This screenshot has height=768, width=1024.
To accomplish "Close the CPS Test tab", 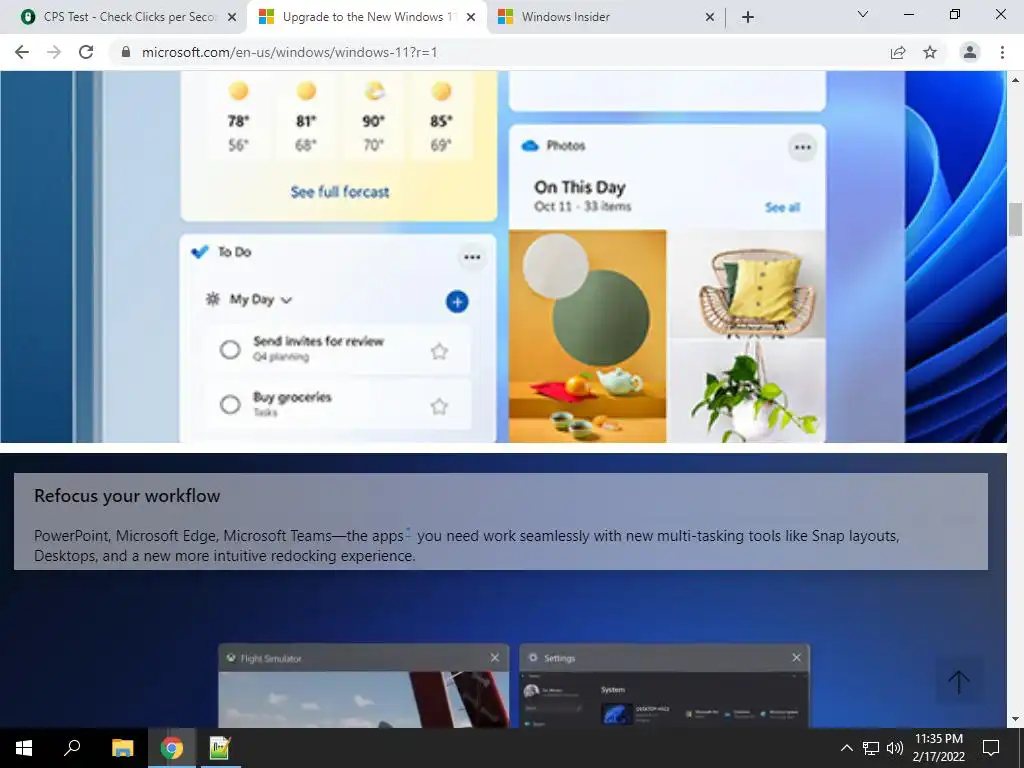I will [x=232, y=17].
